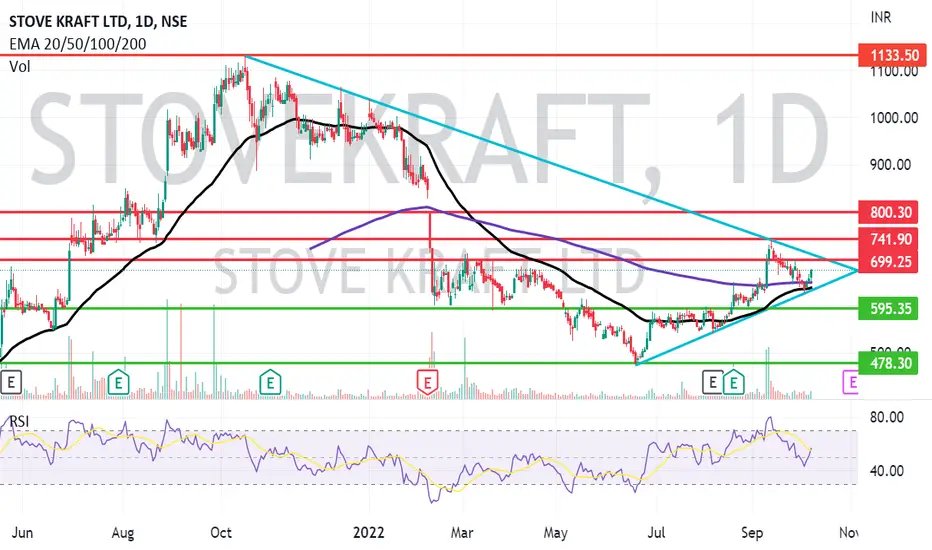Select the RSI indicator label

19,422
